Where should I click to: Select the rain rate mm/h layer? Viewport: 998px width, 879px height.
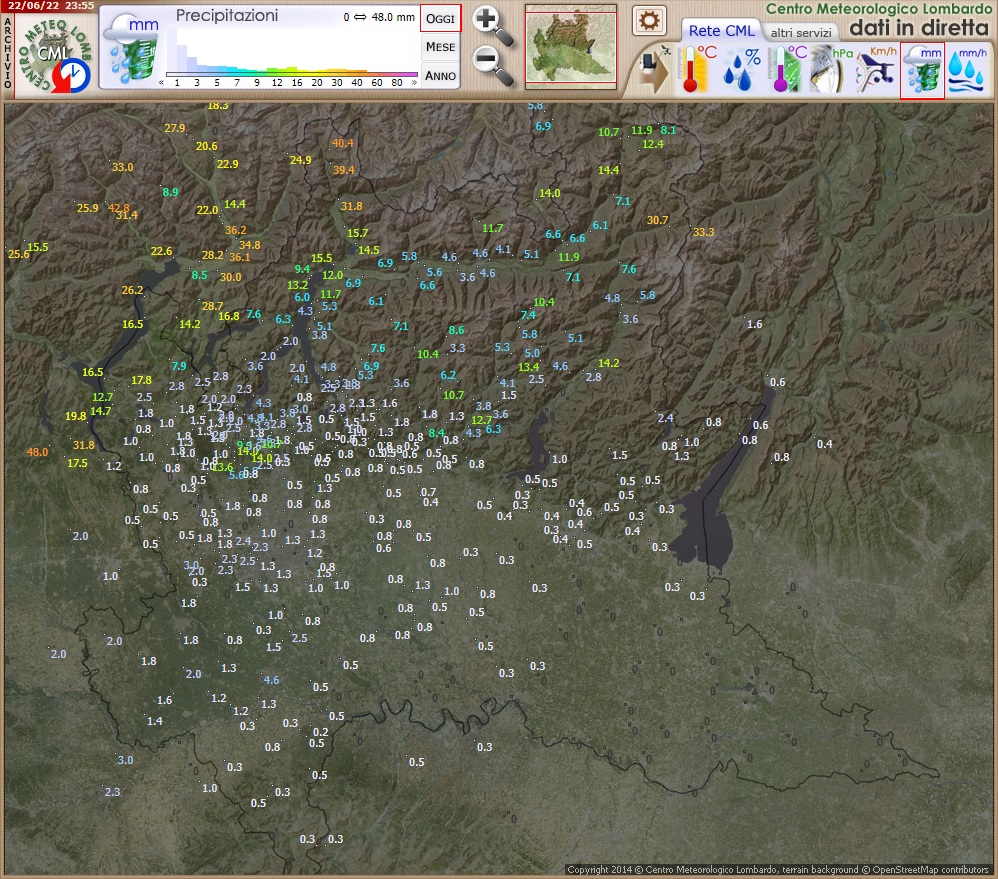(967, 70)
